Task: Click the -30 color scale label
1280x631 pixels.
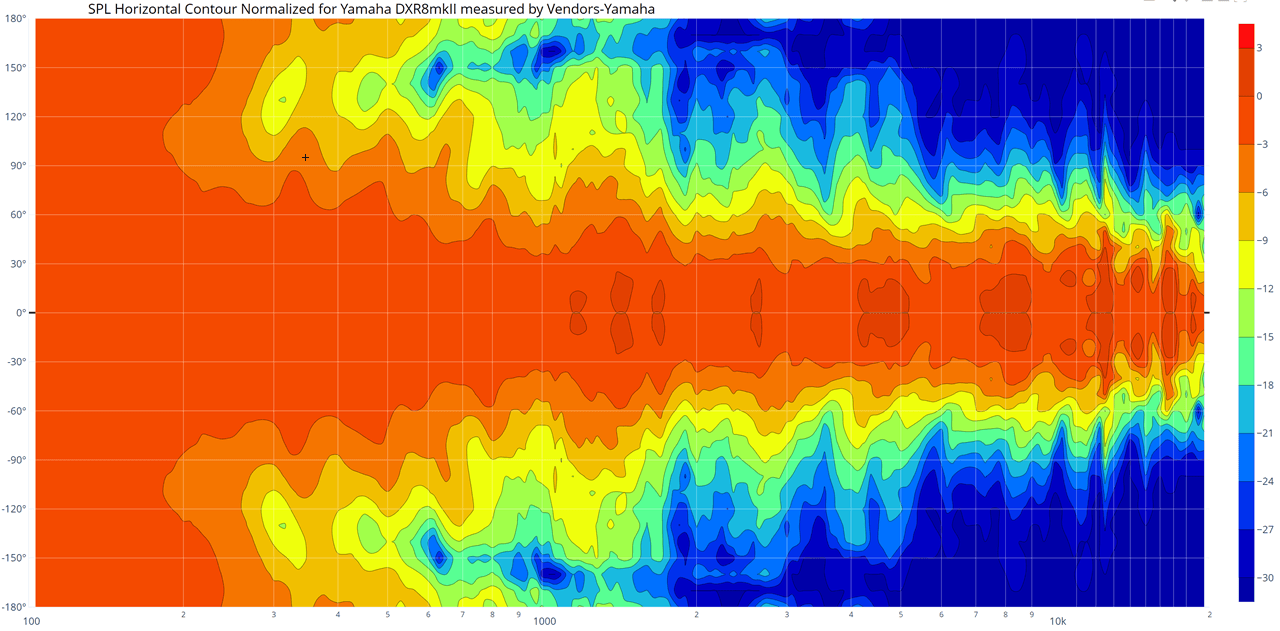Action: point(1266,578)
